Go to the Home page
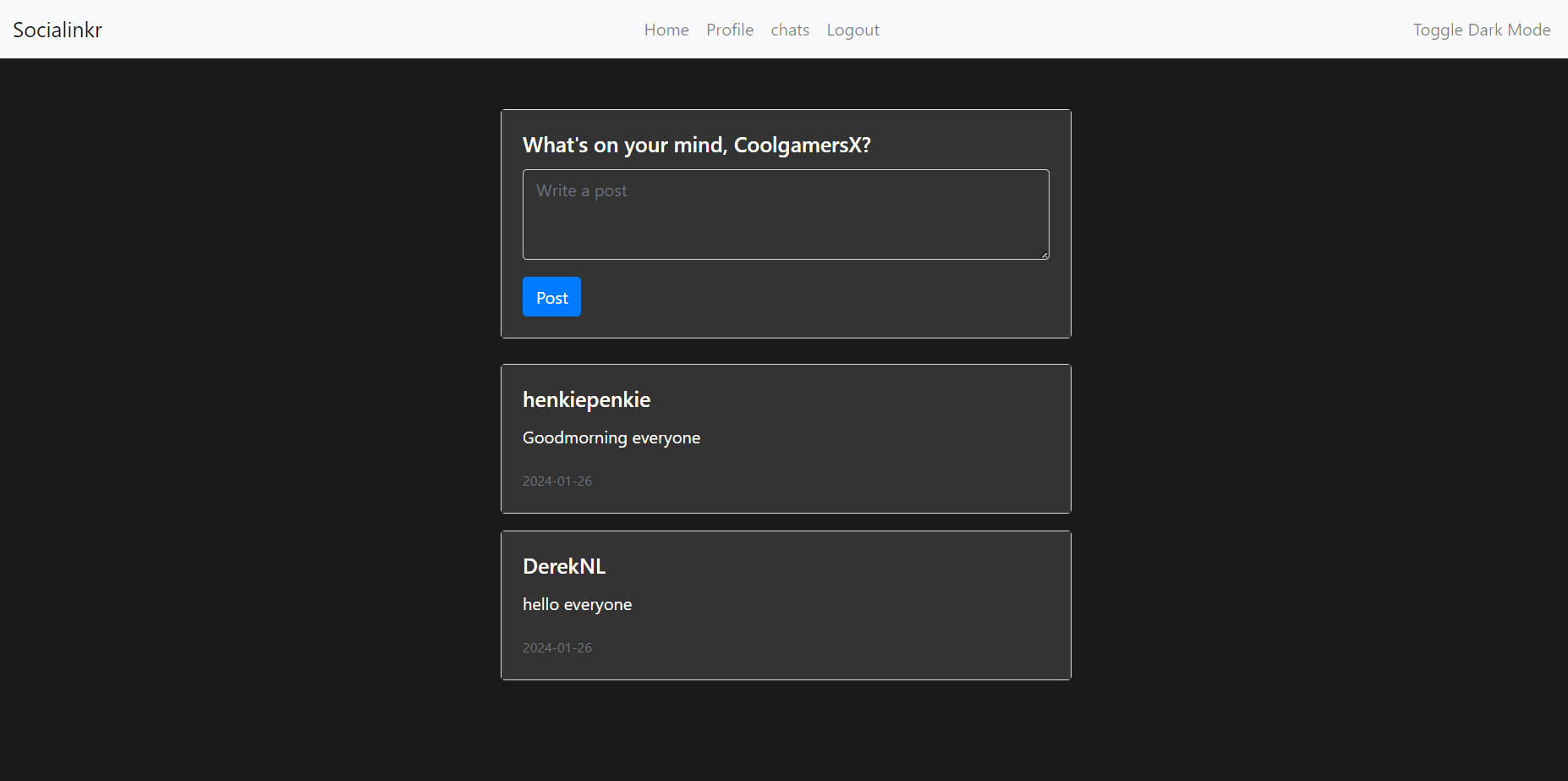 pyautogui.click(x=666, y=30)
